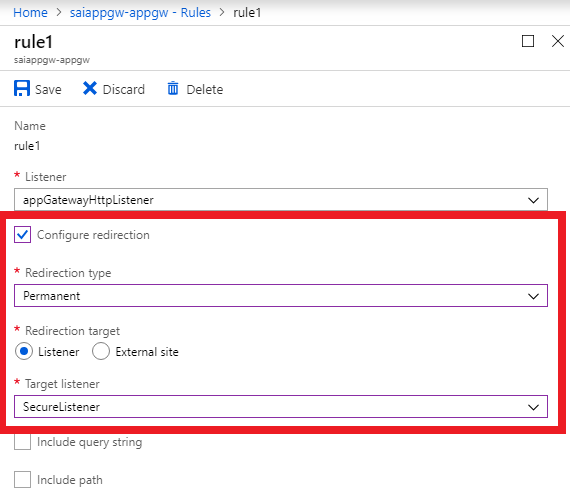Viewport: 570px width, 504px height.
Task: Maximize the rule1 blade
Action: point(528,41)
